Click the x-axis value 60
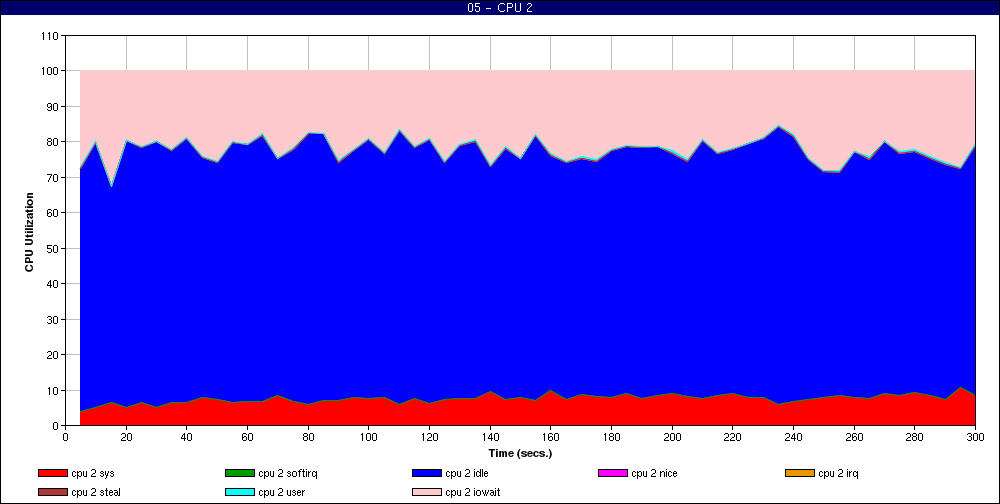 click(247, 437)
